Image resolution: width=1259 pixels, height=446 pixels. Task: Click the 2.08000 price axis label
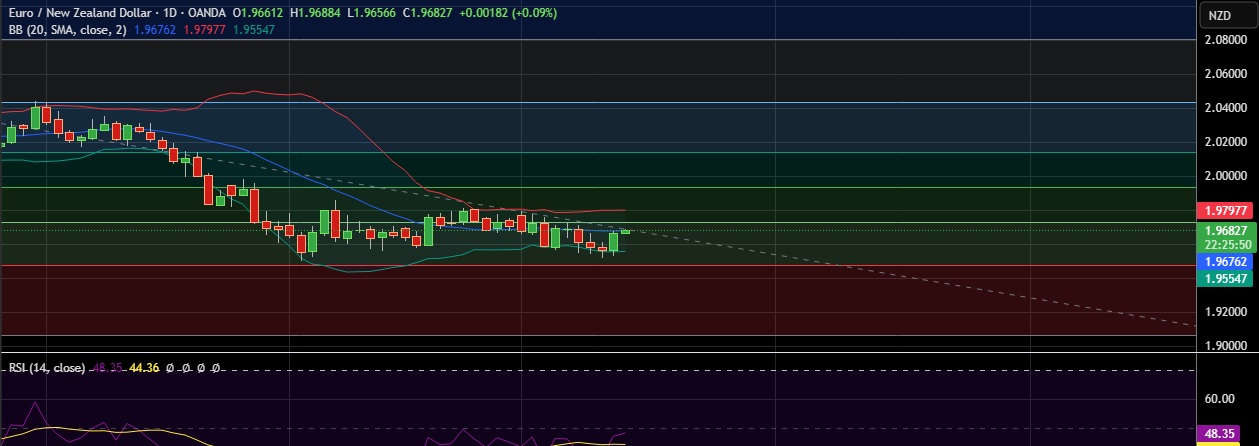coord(1225,40)
